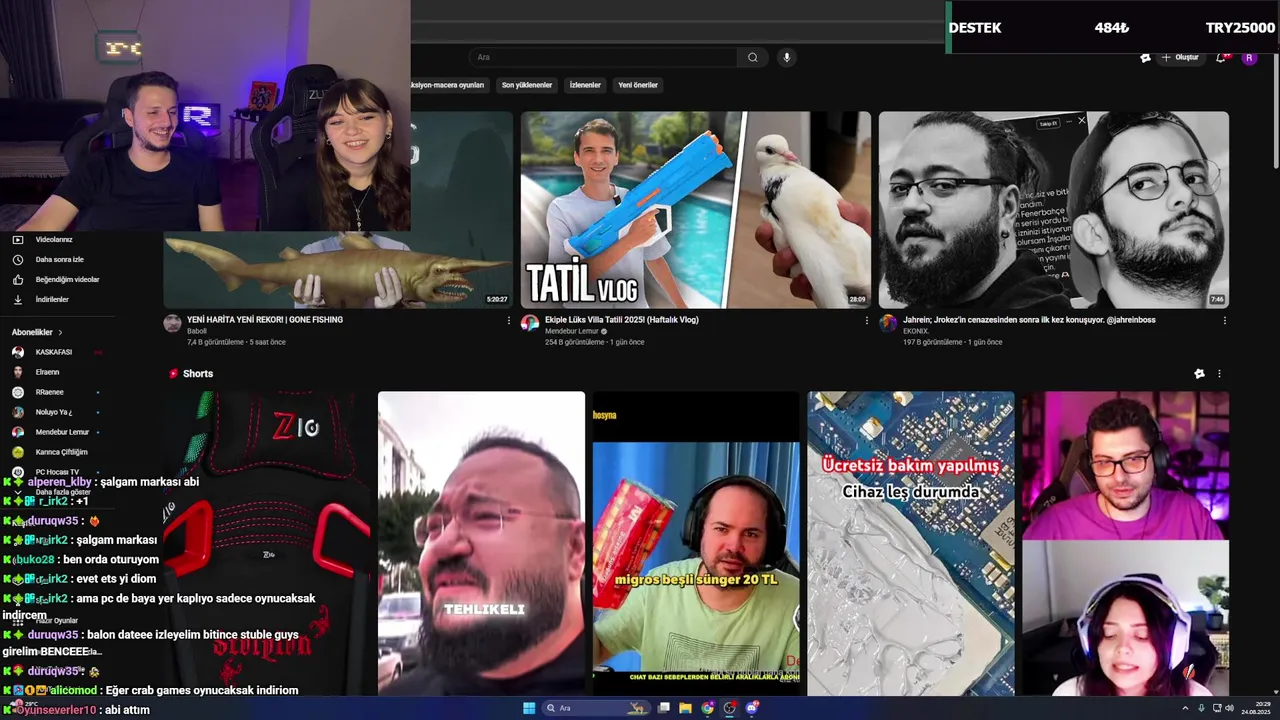
Task: Open Baboli channel avatar under fishing video
Action: click(x=172, y=323)
